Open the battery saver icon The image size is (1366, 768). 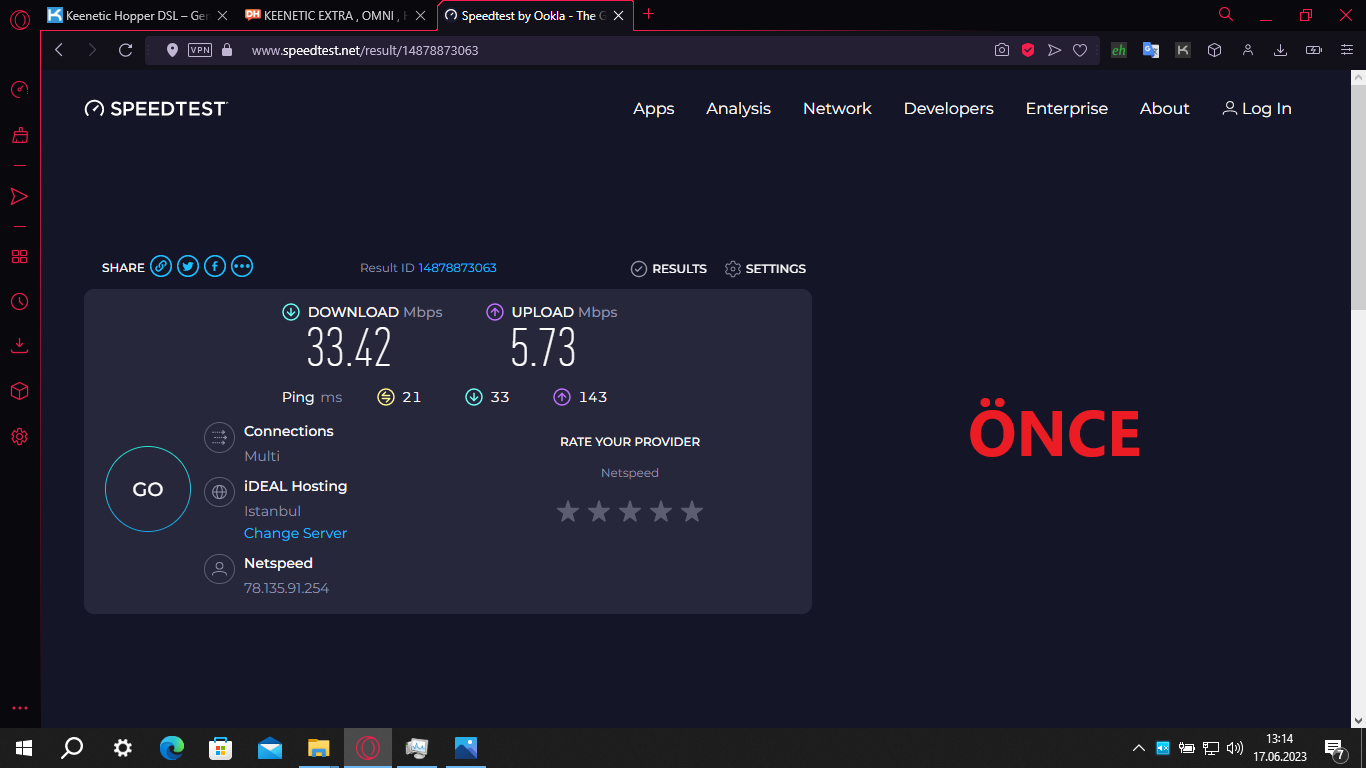pyautogui.click(x=1314, y=50)
